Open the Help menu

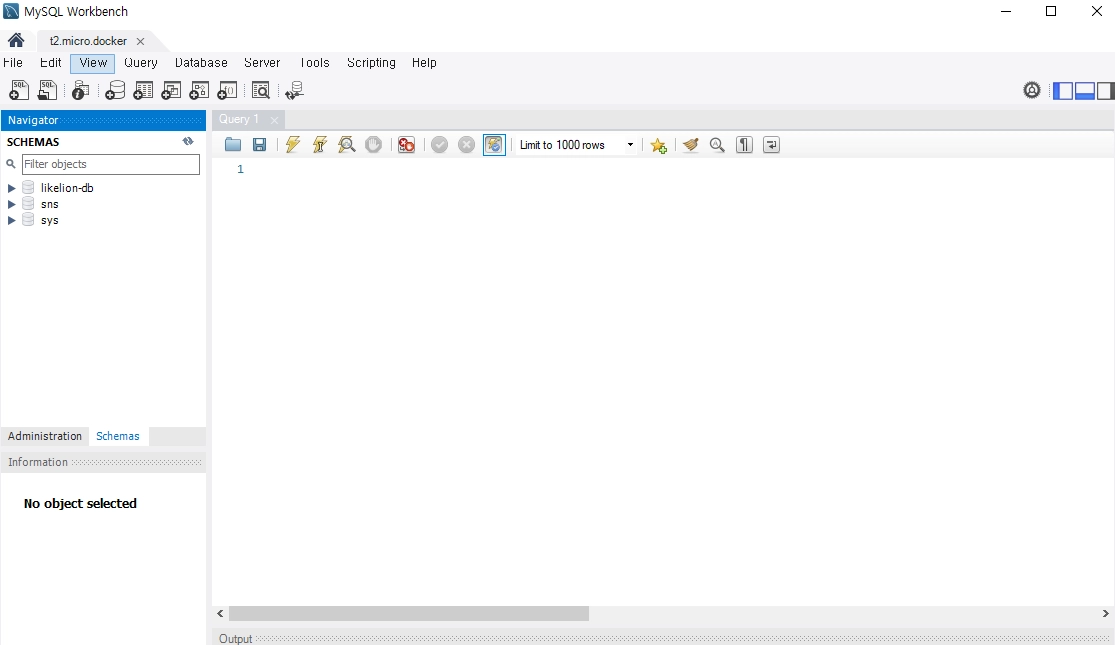[x=424, y=63]
